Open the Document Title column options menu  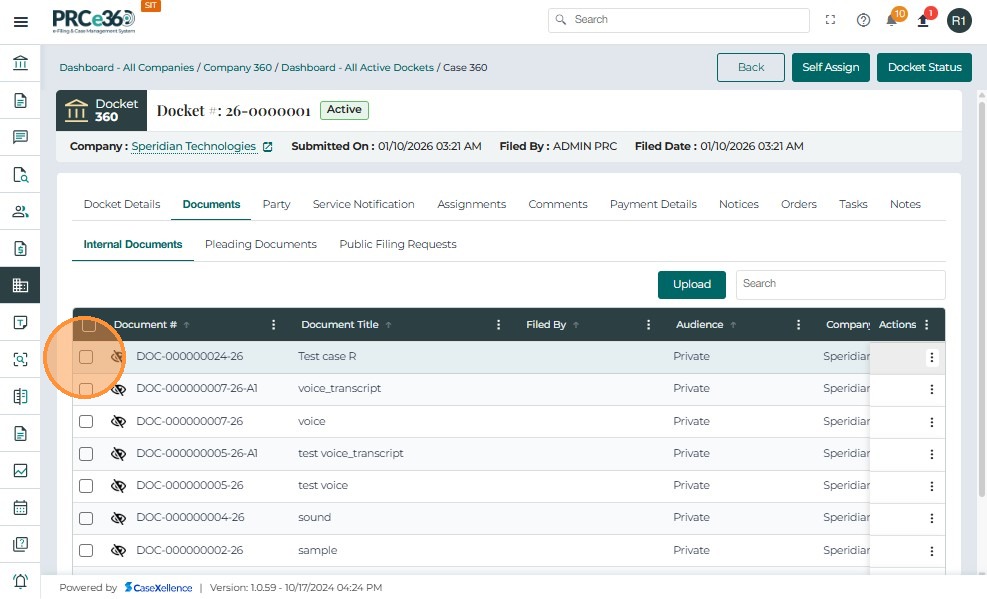tap(499, 325)
